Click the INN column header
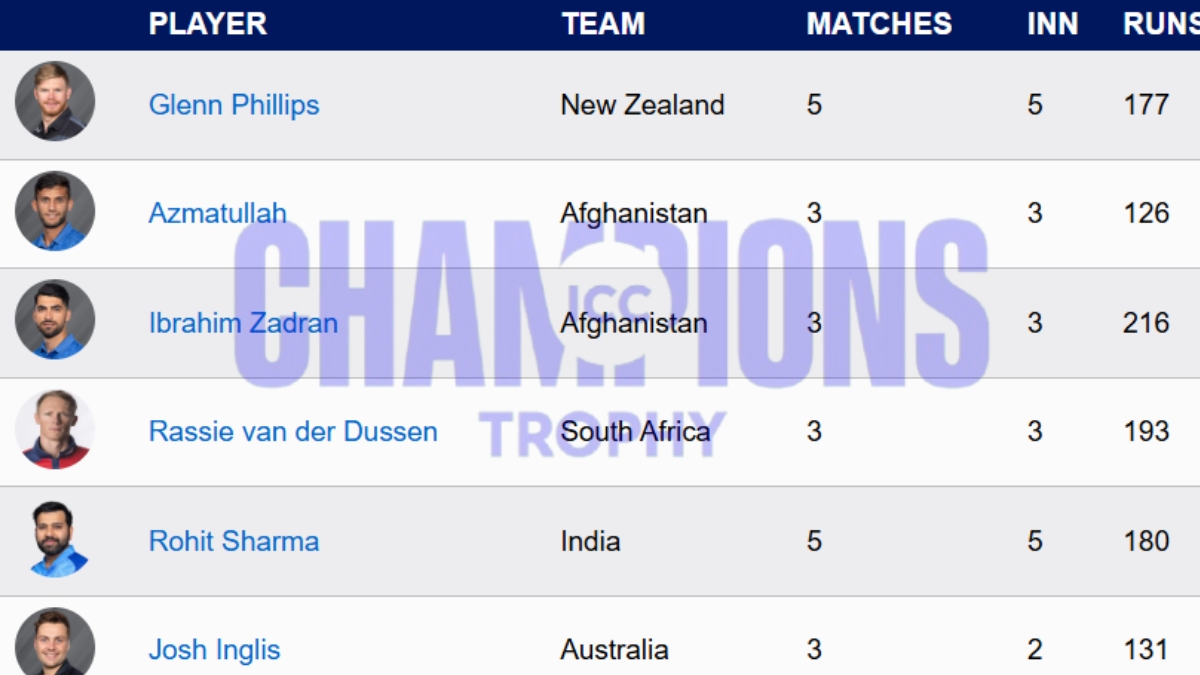The width and height of the screenshot is (1200, 675). coord(1052,24)
